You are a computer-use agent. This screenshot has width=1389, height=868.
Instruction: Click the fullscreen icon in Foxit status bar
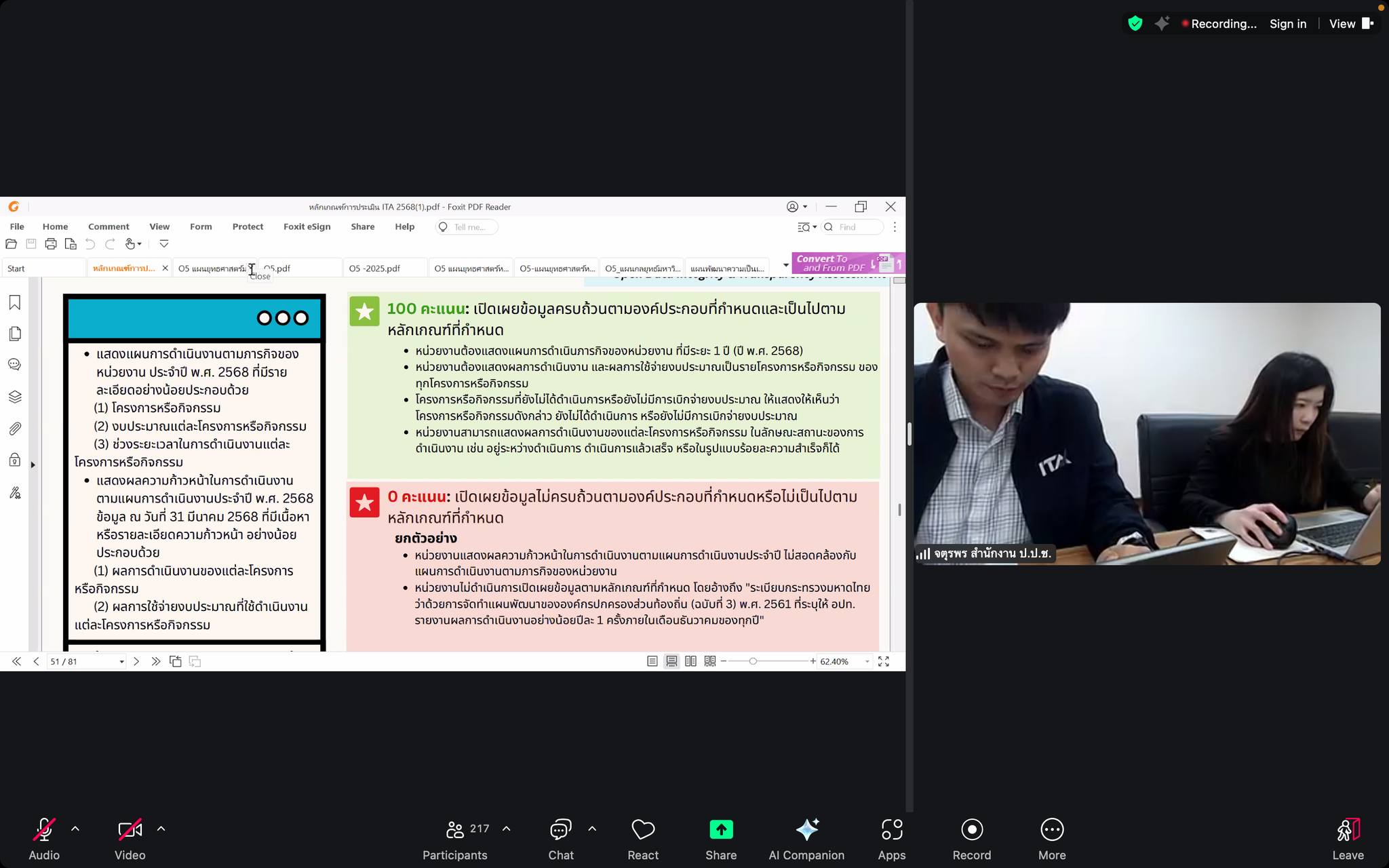(884, 661)
